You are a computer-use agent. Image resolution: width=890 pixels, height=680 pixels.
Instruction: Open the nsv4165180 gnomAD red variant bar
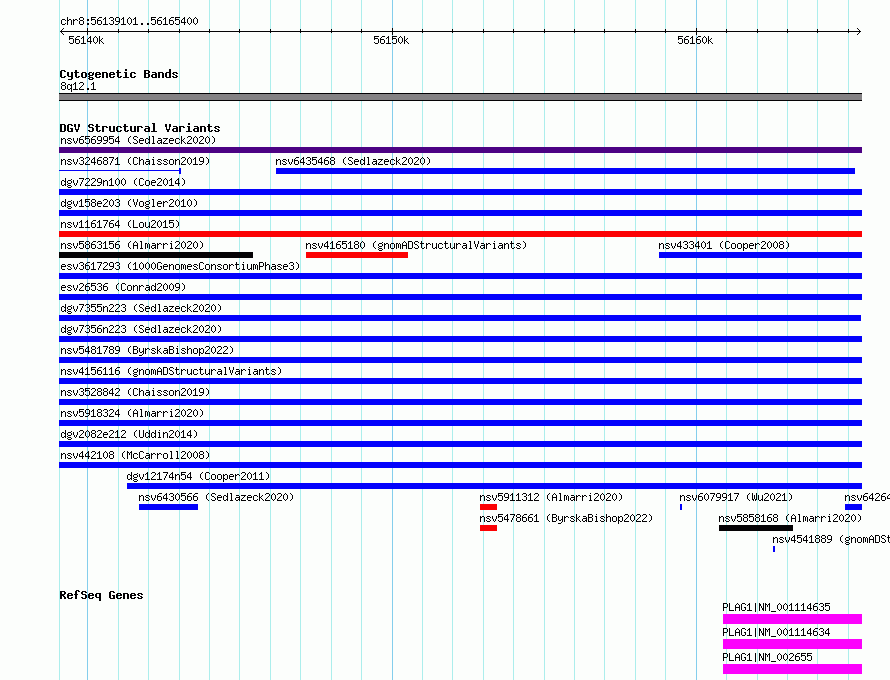pyautogui.click(x=356, y=255)
